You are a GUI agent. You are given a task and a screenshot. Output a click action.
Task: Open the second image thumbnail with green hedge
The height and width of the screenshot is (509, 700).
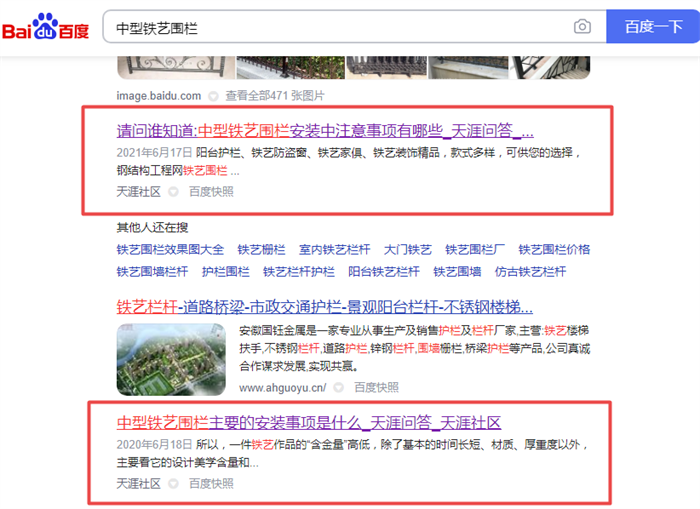pyautogui.click(x=291, y=67)
